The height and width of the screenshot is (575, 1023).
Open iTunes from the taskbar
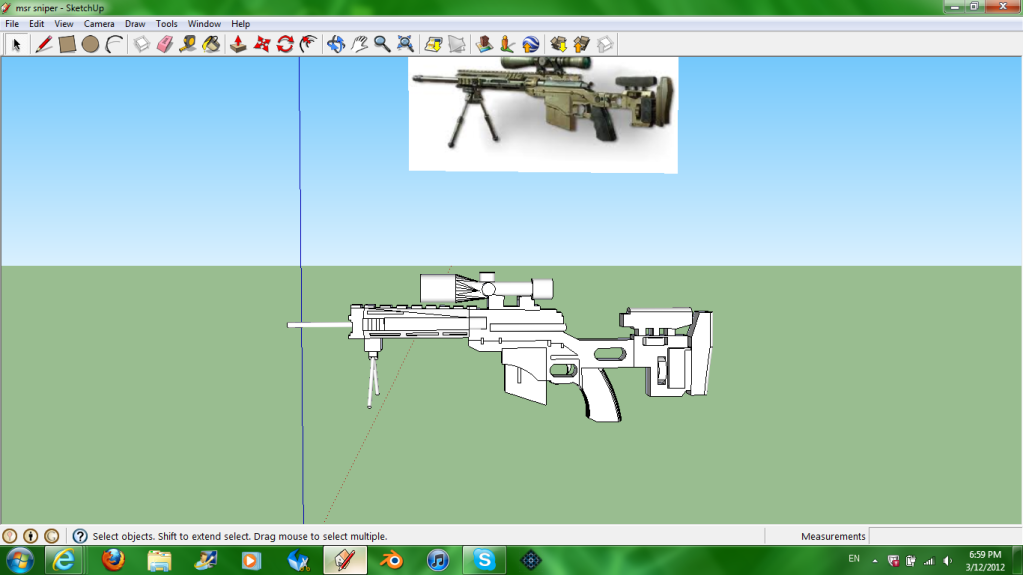[438, 560]
